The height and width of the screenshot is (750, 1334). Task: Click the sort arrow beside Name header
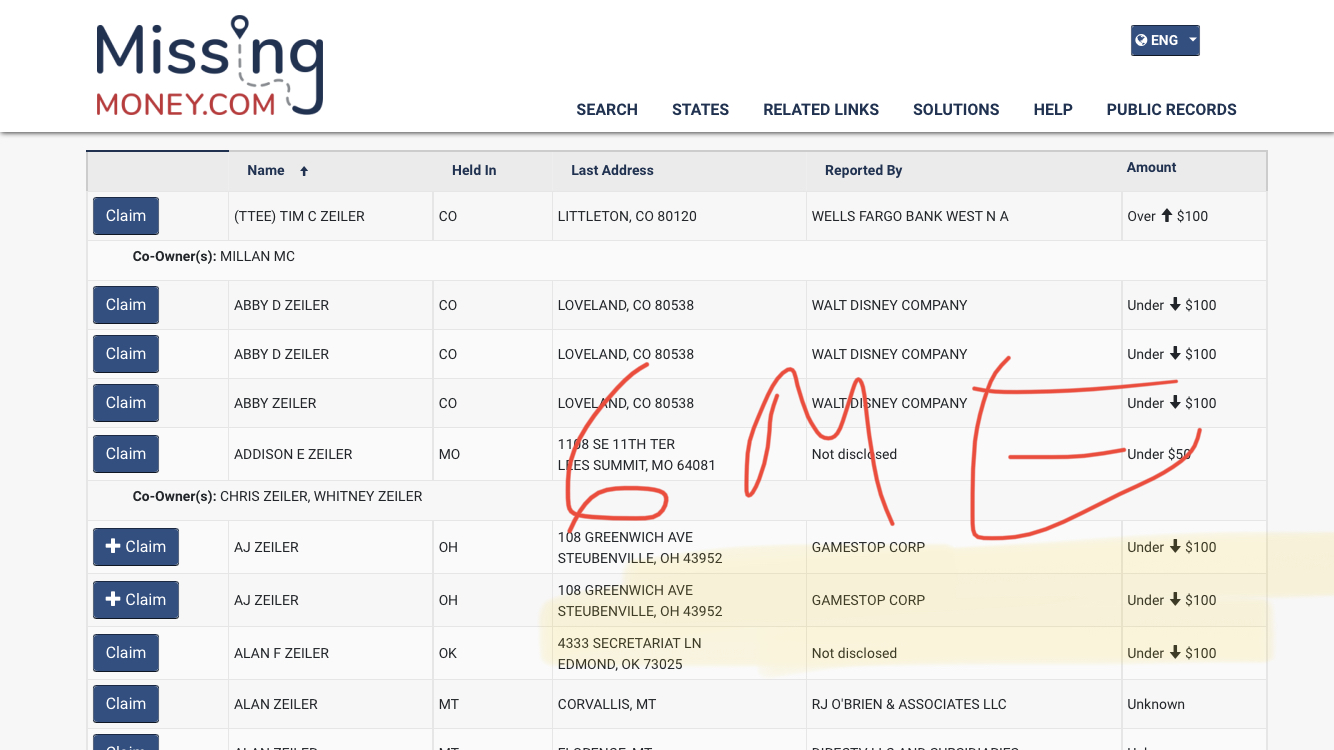point(304,171)
